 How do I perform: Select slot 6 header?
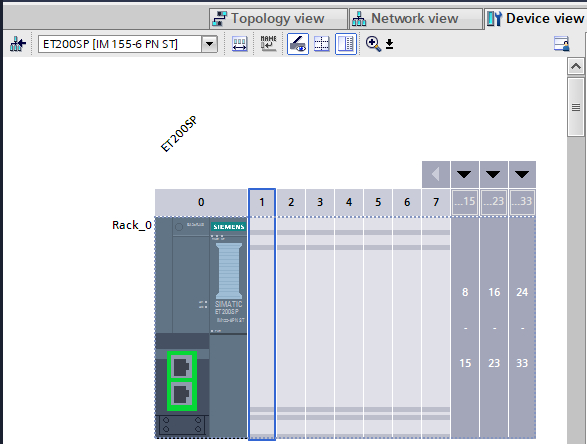[407, 203]
